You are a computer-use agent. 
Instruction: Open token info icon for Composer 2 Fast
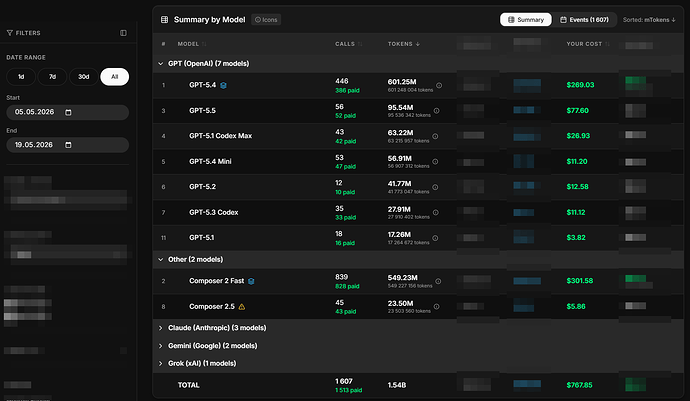click(438, 281)
